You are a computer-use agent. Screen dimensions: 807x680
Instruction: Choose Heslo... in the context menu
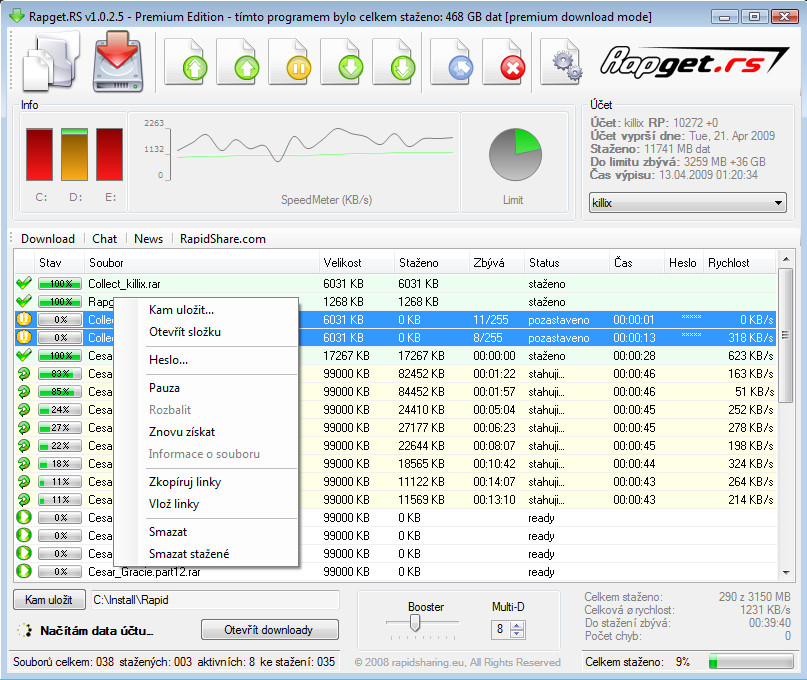click(x=168, y=360)
